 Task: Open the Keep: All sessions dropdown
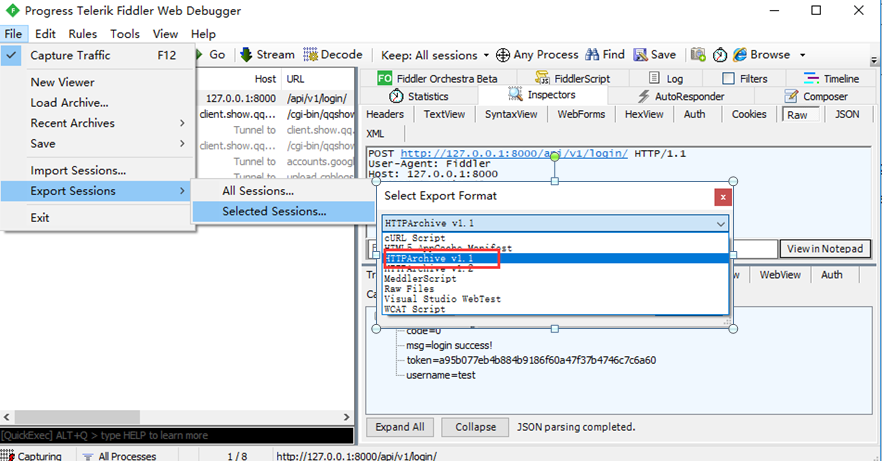click(435, 55)
